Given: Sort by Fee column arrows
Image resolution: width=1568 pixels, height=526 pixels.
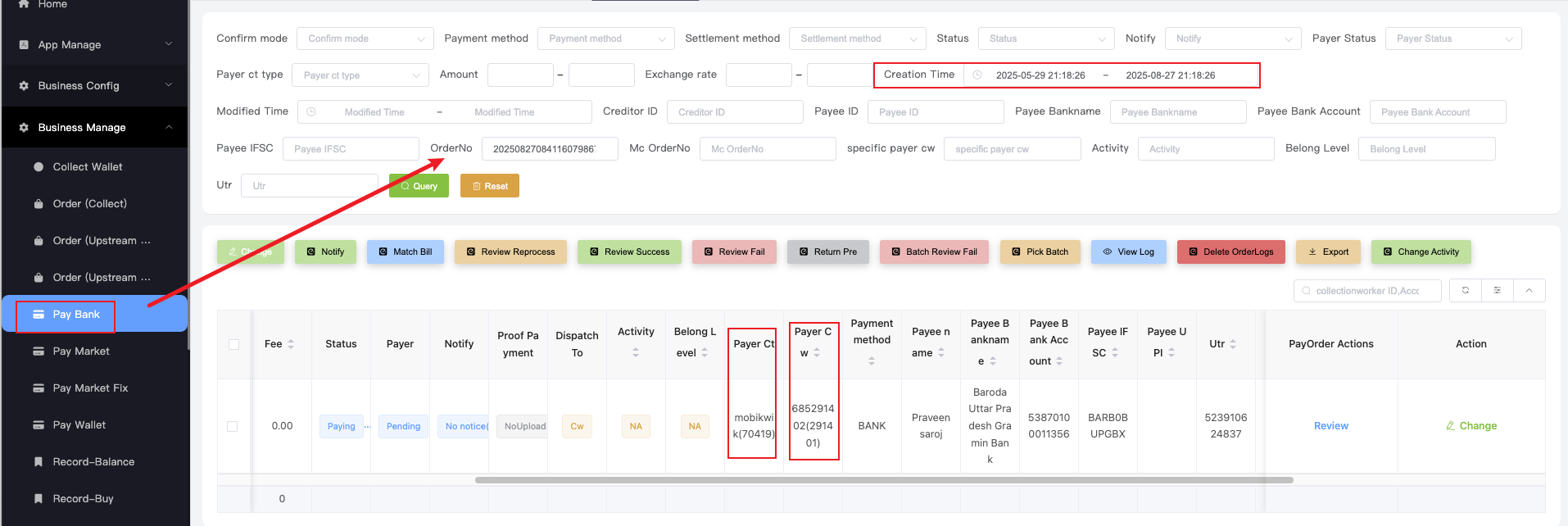Looking at the screenshot, I should (291, 344).
